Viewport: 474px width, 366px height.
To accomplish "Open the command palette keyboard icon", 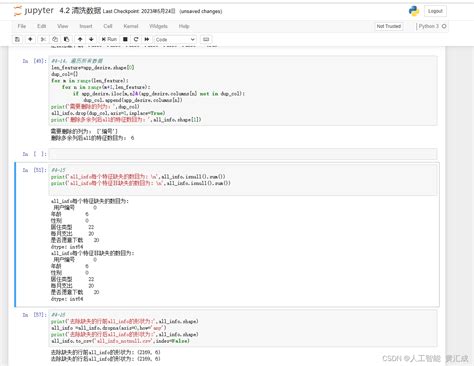I will [x=206, y=39].
